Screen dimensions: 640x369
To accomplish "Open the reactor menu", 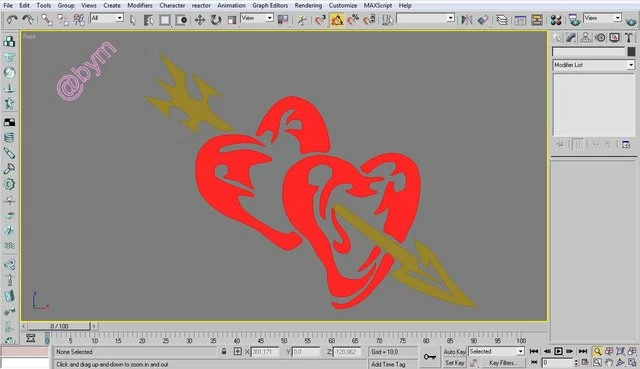I will pyautogui.click(x=201, y=5).
